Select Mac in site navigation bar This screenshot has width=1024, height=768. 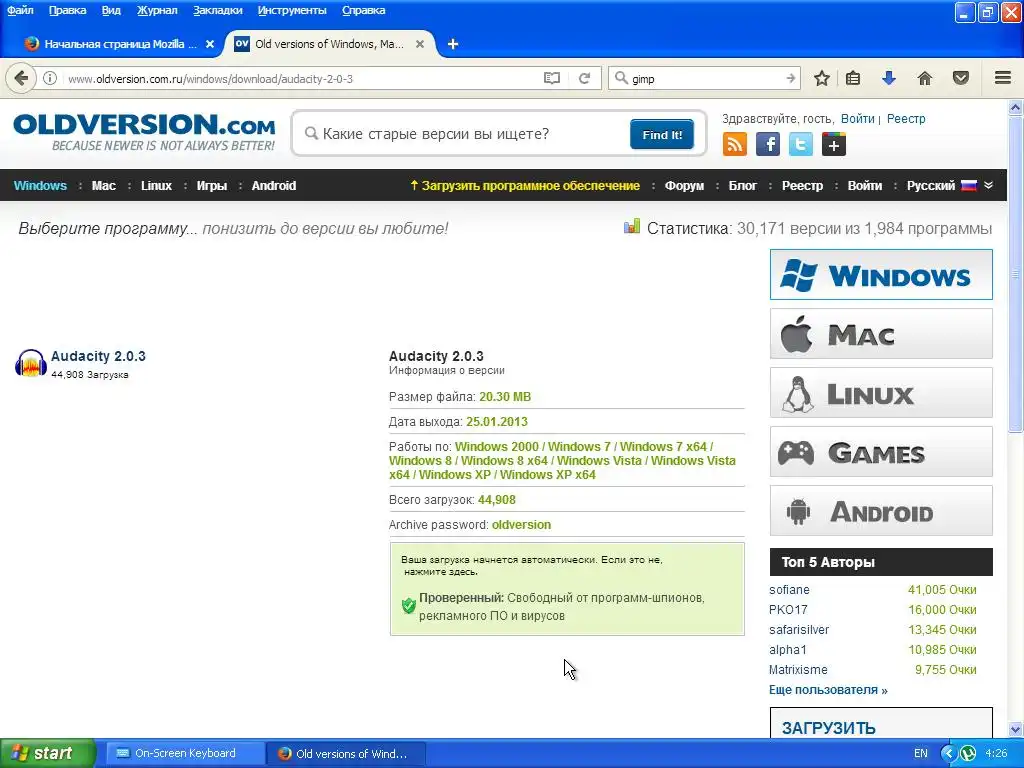tap(103, 185)
